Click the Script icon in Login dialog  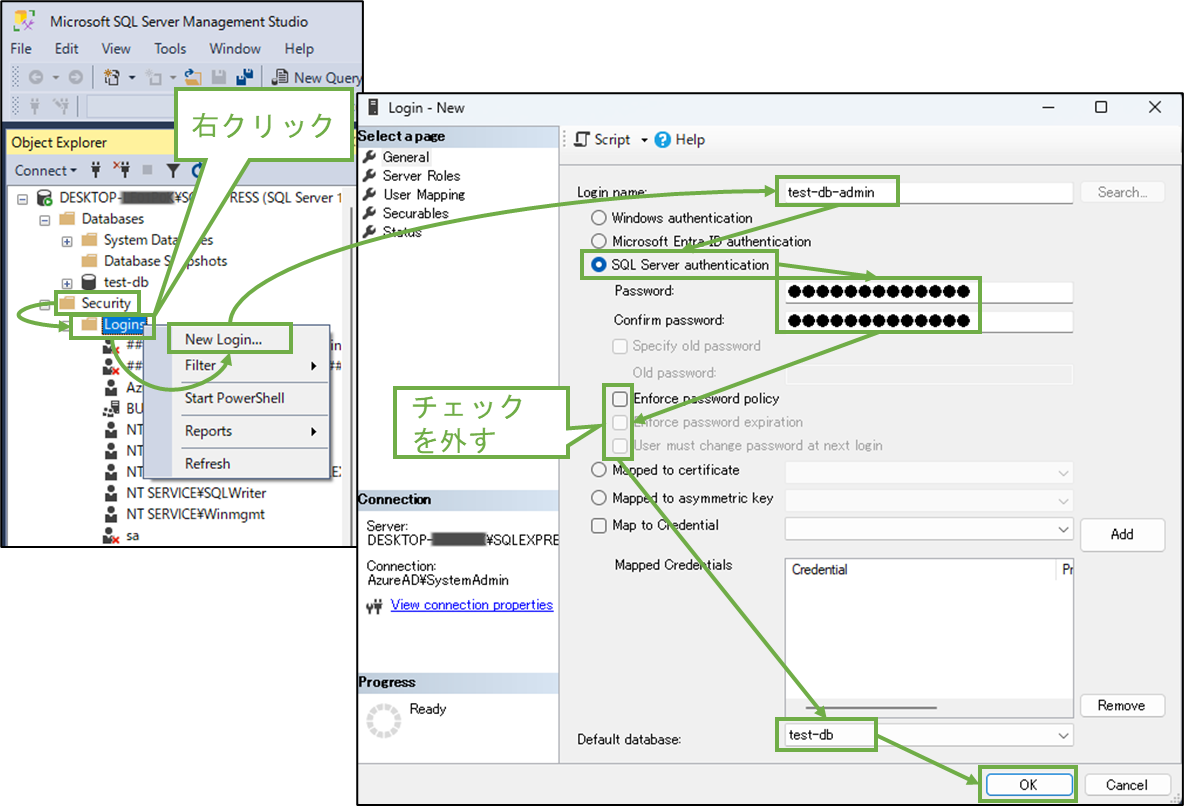[x=581, y=140]
